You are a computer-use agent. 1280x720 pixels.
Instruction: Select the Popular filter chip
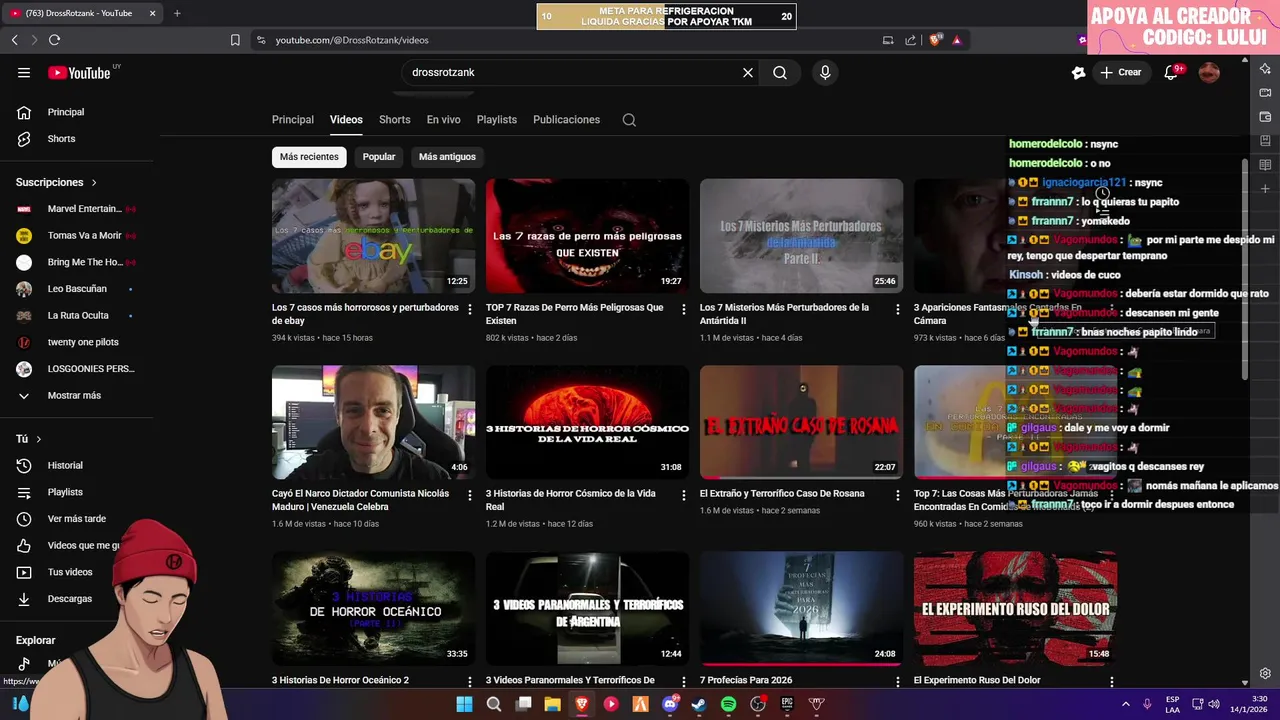(x=378, y=156)
